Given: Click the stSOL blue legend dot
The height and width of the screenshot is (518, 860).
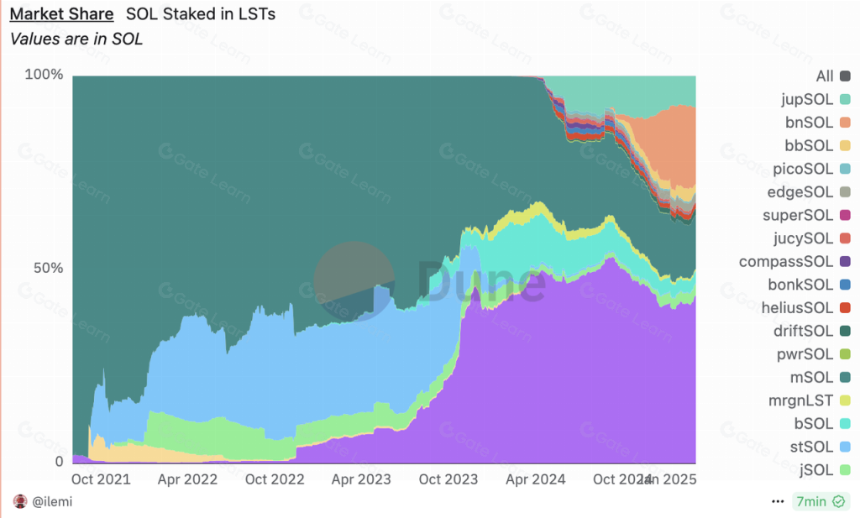Looking at the screenshot, I should (845, 447).
